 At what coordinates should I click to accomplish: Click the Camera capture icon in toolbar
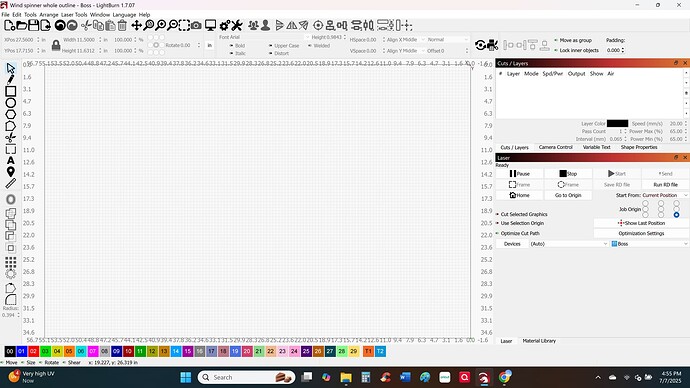[x=196, y=26]
